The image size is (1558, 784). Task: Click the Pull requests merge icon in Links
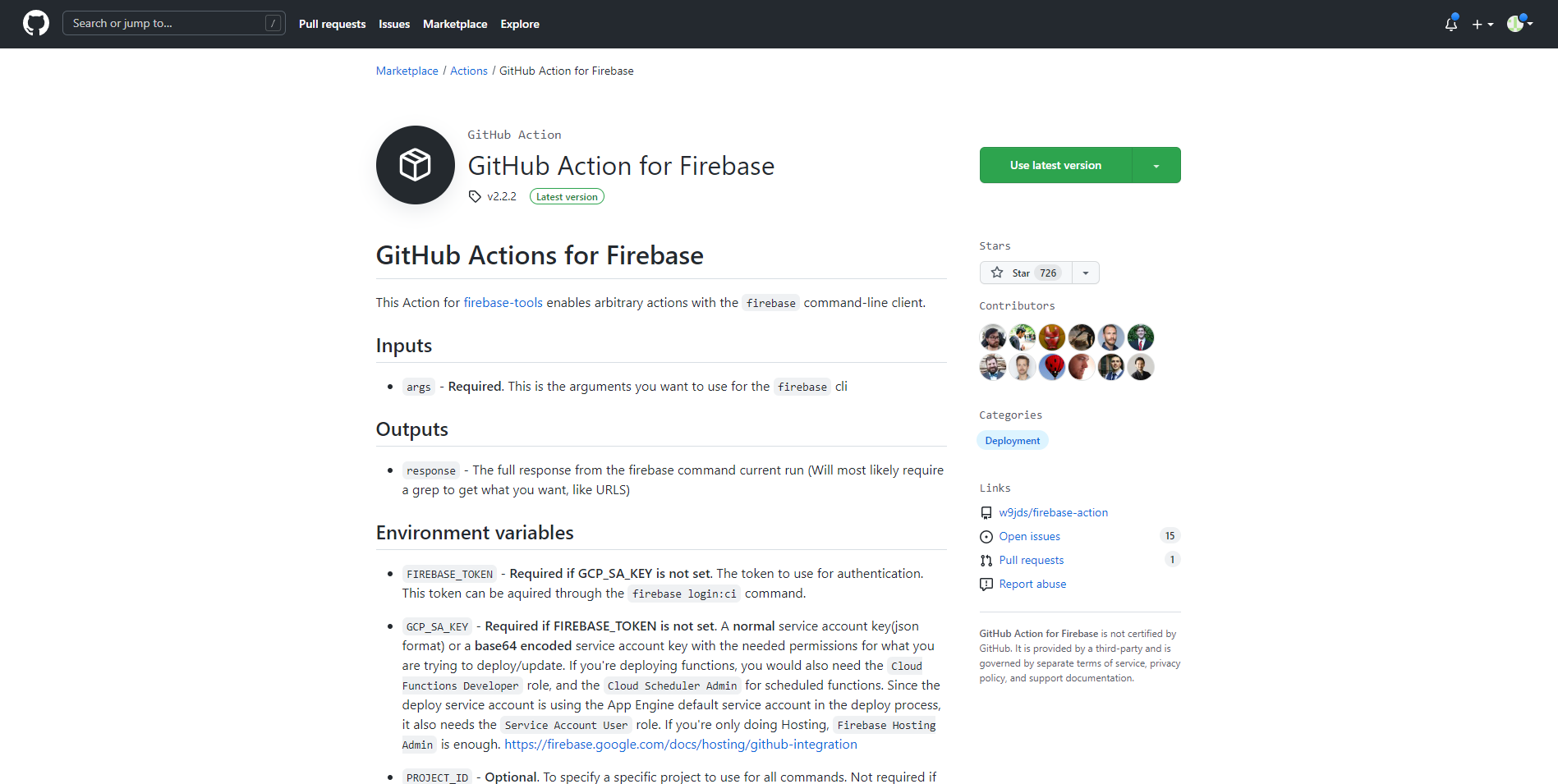pyautogui.click(x=986, y=561)
